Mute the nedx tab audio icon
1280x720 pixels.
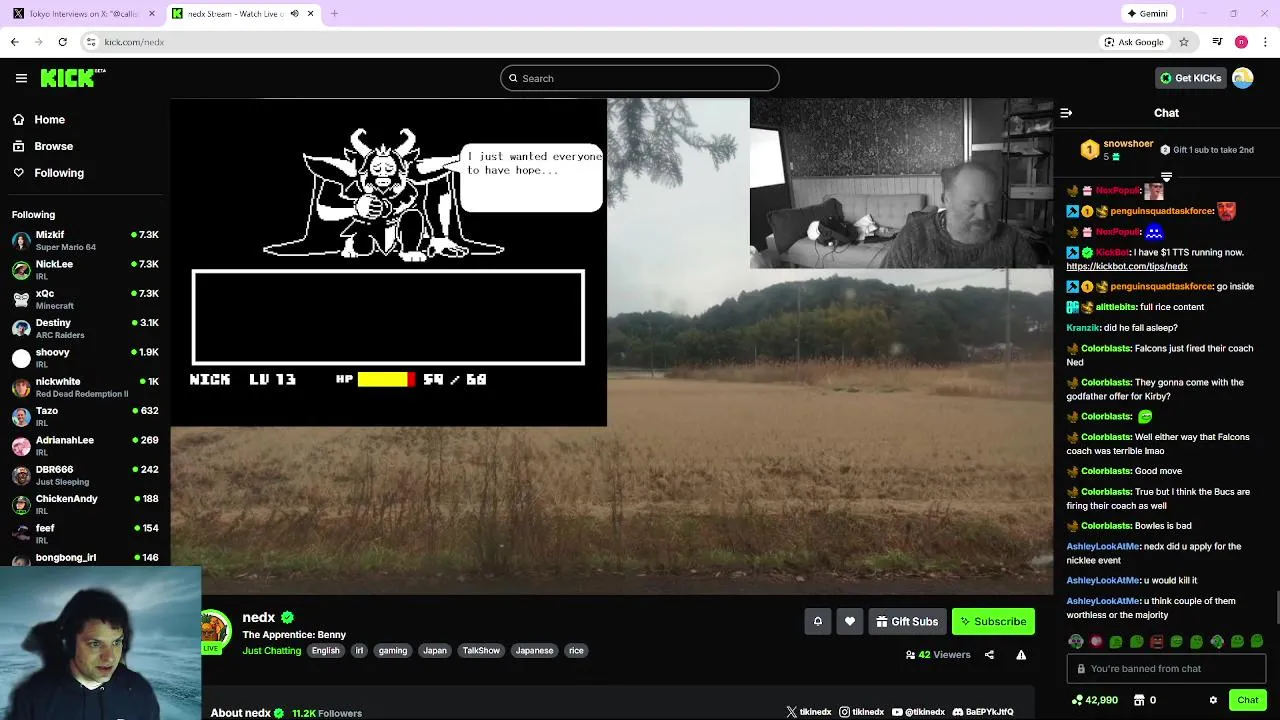tap(294, 14)
